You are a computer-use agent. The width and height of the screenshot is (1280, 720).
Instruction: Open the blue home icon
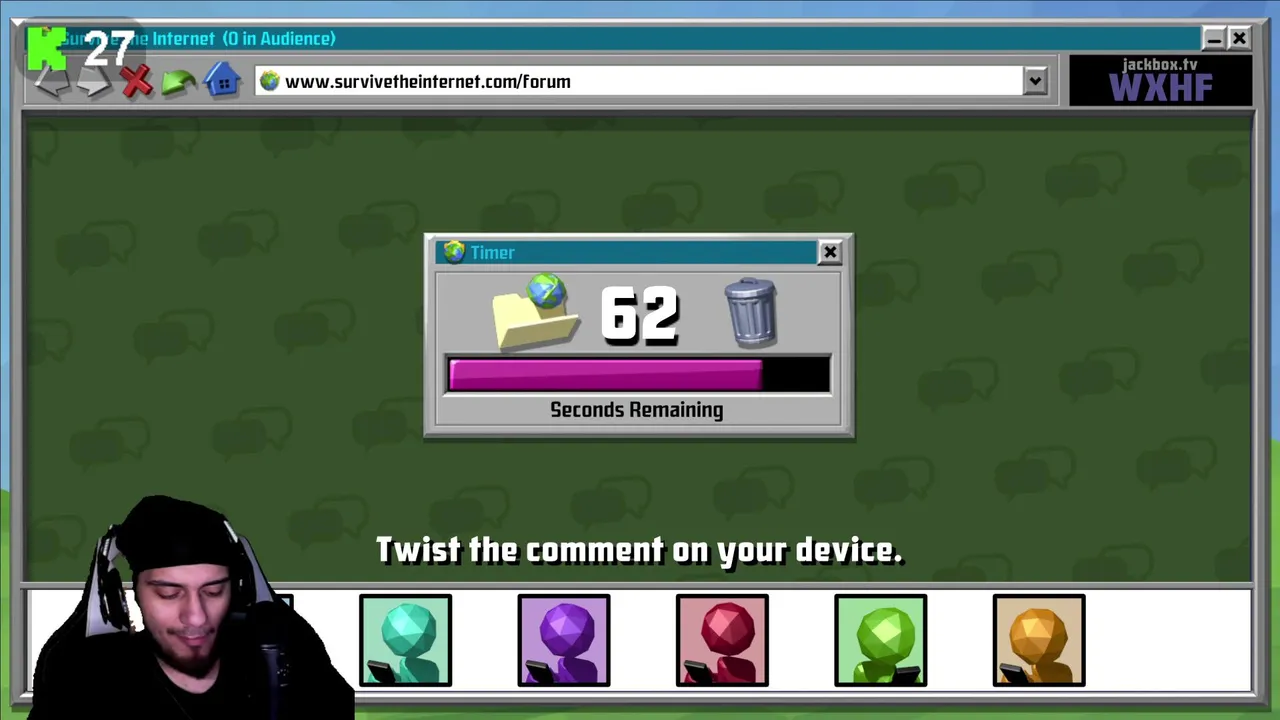(222, 80)
